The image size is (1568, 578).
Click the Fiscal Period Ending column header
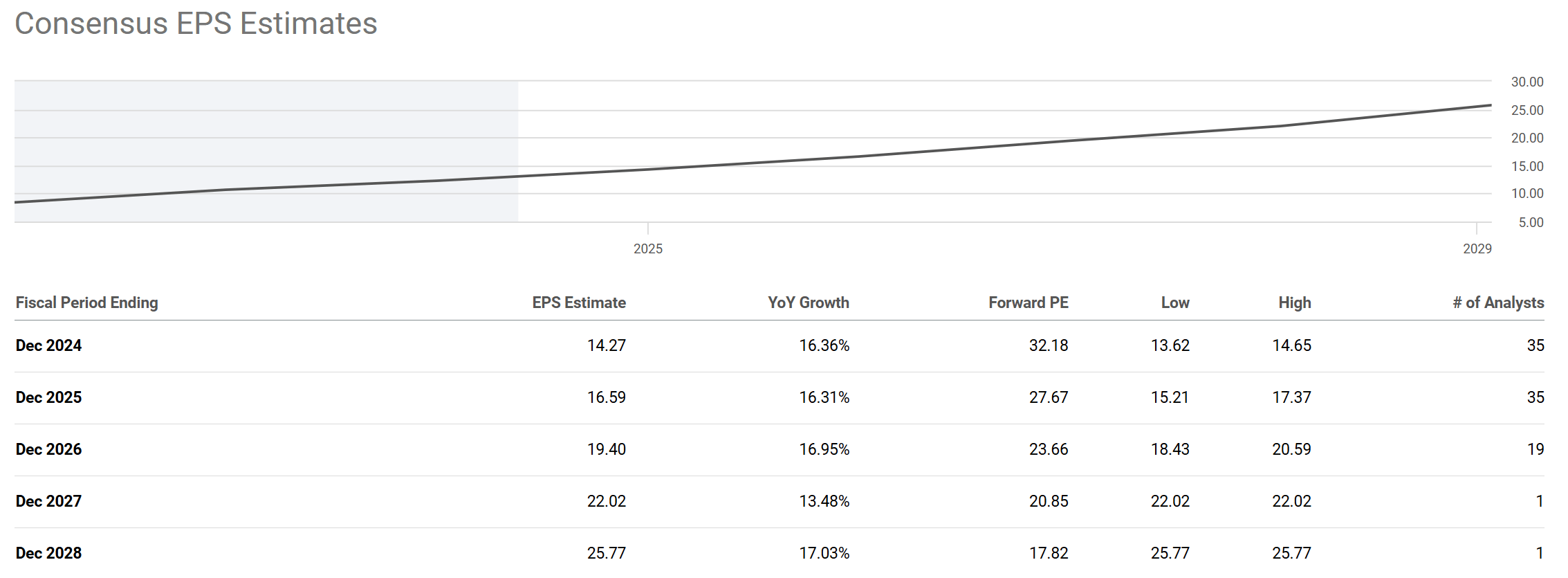pos(86,302)
